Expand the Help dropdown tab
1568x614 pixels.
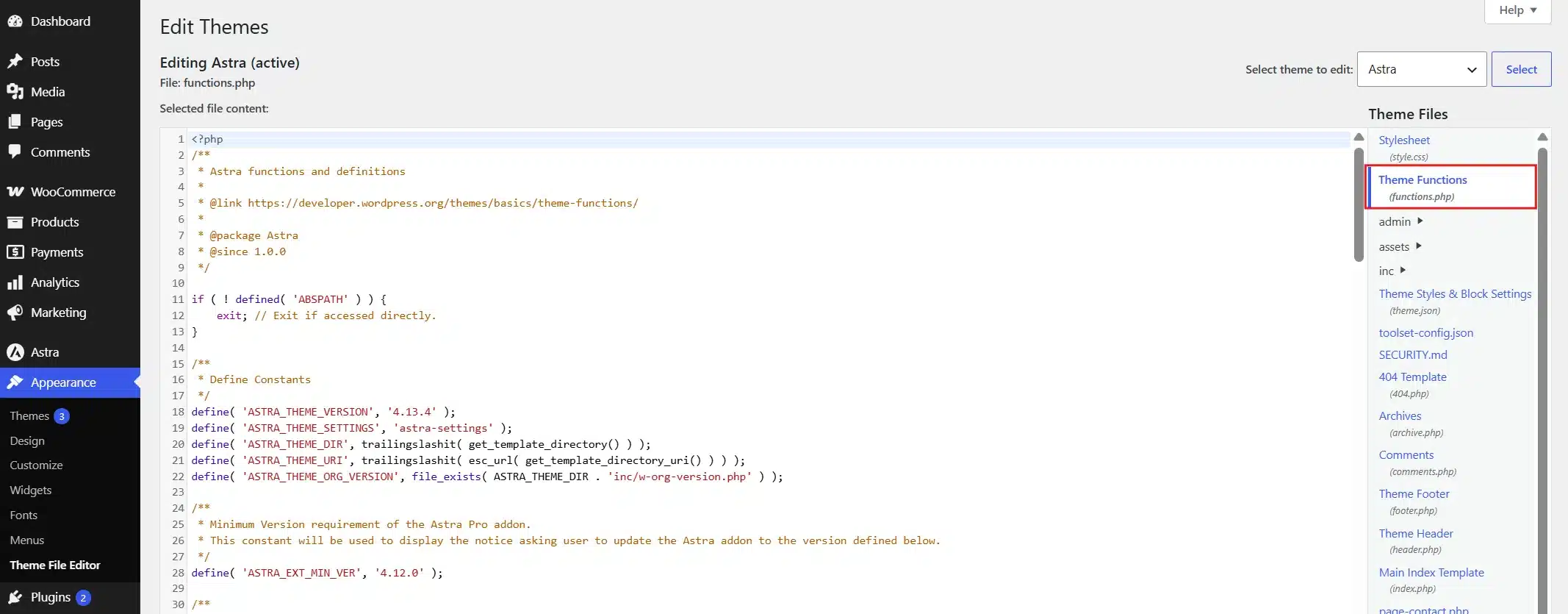click(x=1518, y=10)
